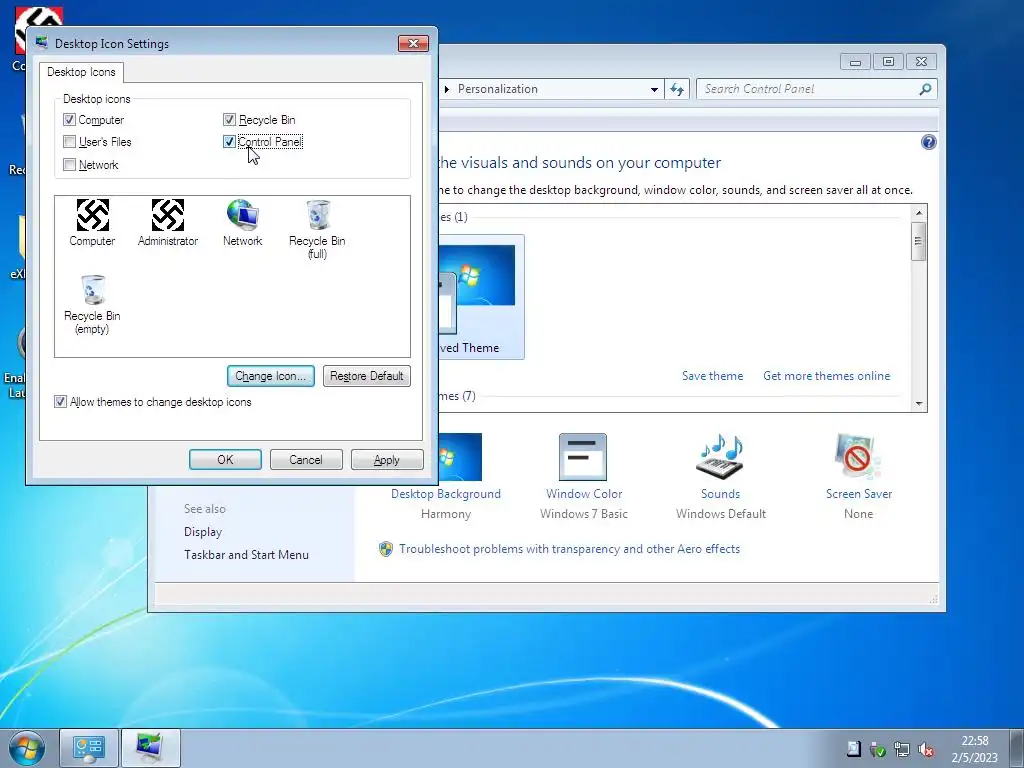Click the Save theme link
The height and width of the screenshot is (768, 1024).
click(x=712, y=376)
